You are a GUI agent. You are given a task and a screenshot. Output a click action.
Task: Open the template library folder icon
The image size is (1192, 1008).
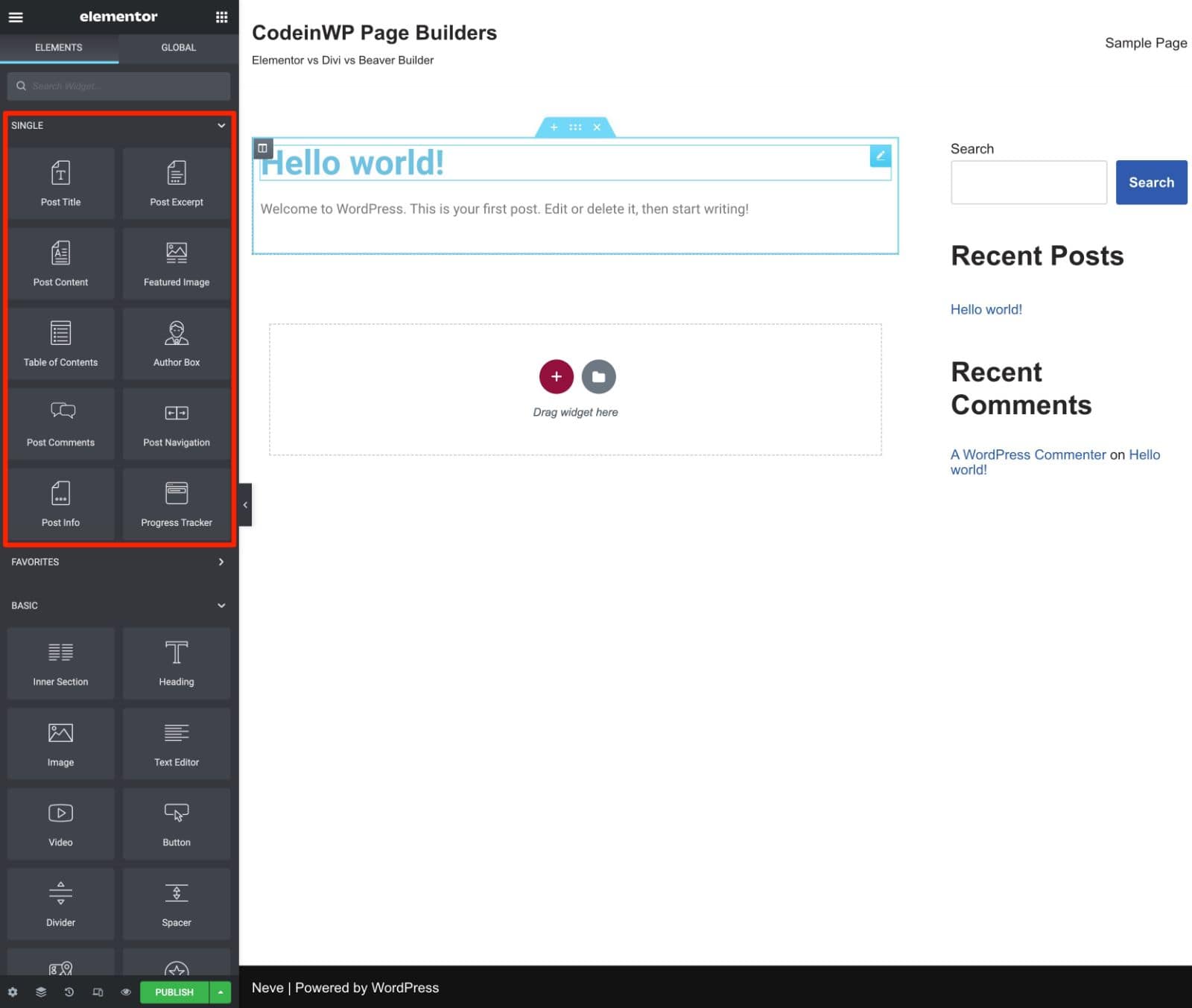[599, 376]
